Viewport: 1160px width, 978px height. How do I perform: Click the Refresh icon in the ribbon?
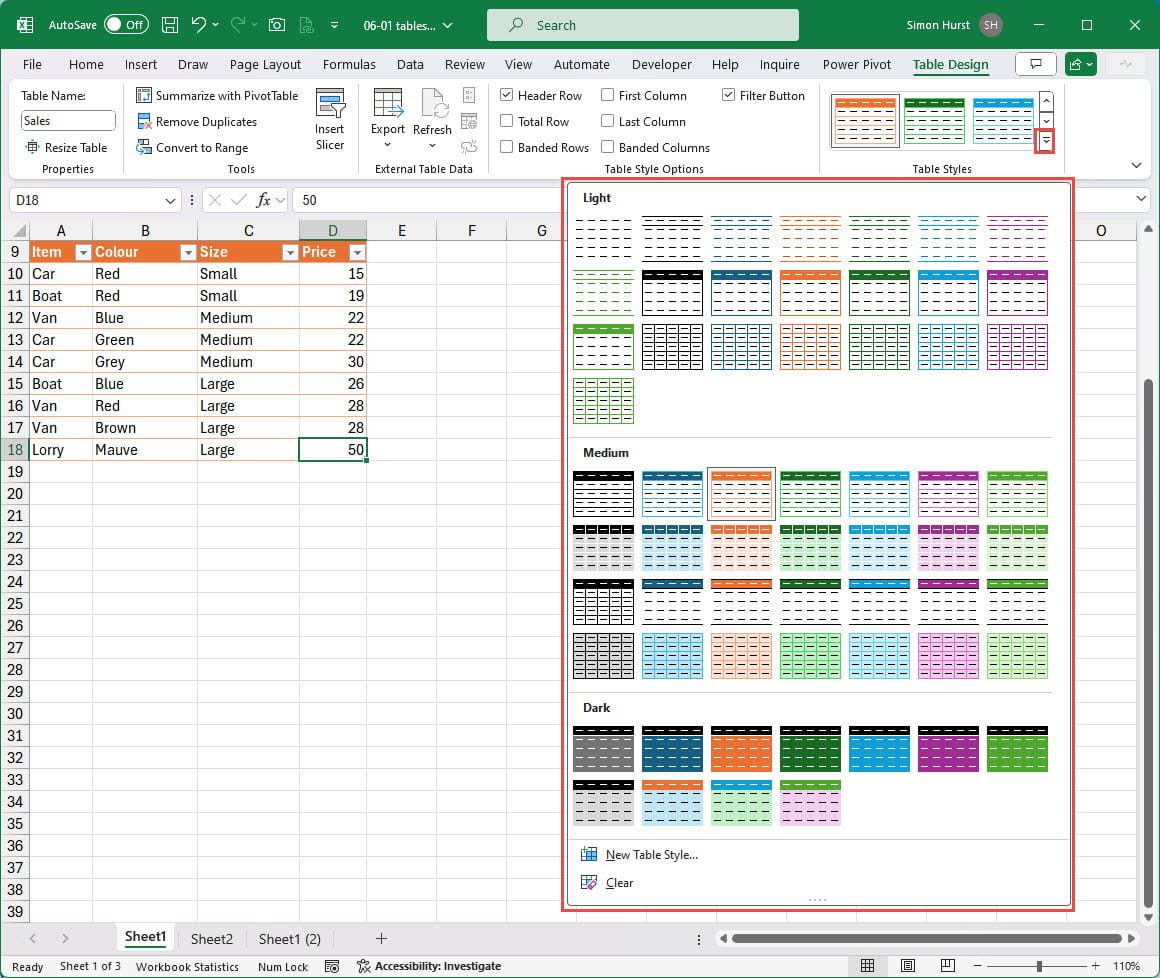tap(432, 104)
